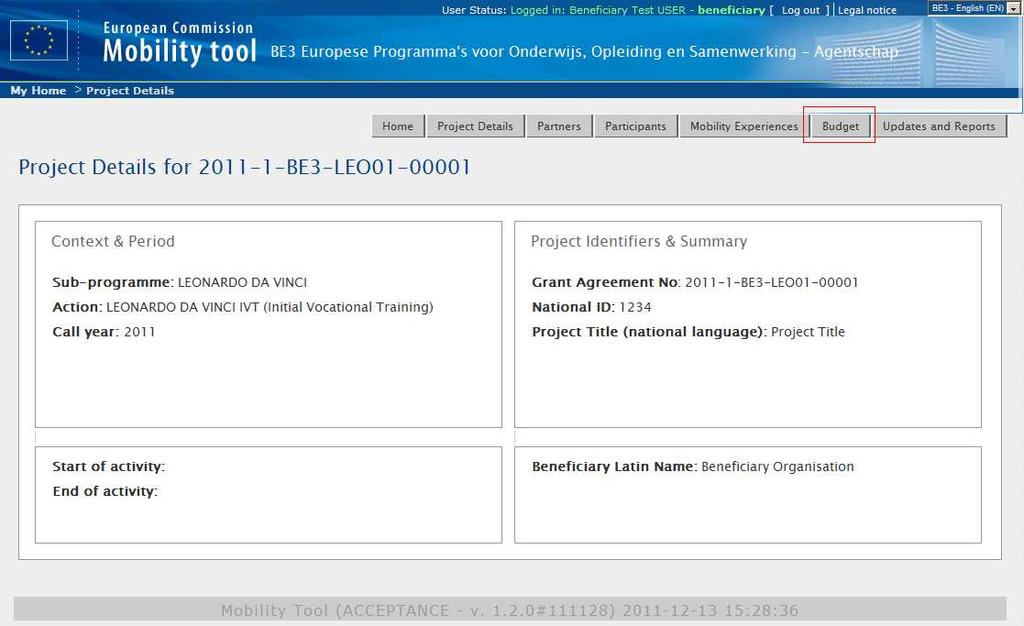Click the Beneficiary Organisation value
1024x626 pixels.
[778, 467]
